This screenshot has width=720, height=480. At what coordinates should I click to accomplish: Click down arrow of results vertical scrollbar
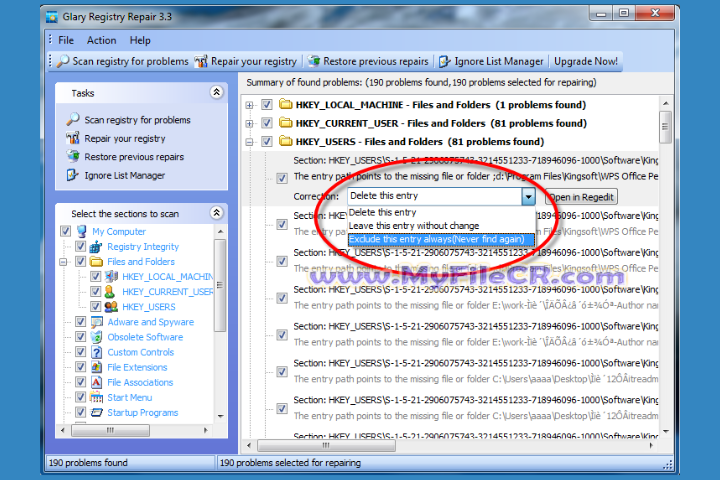coord(665,431)
